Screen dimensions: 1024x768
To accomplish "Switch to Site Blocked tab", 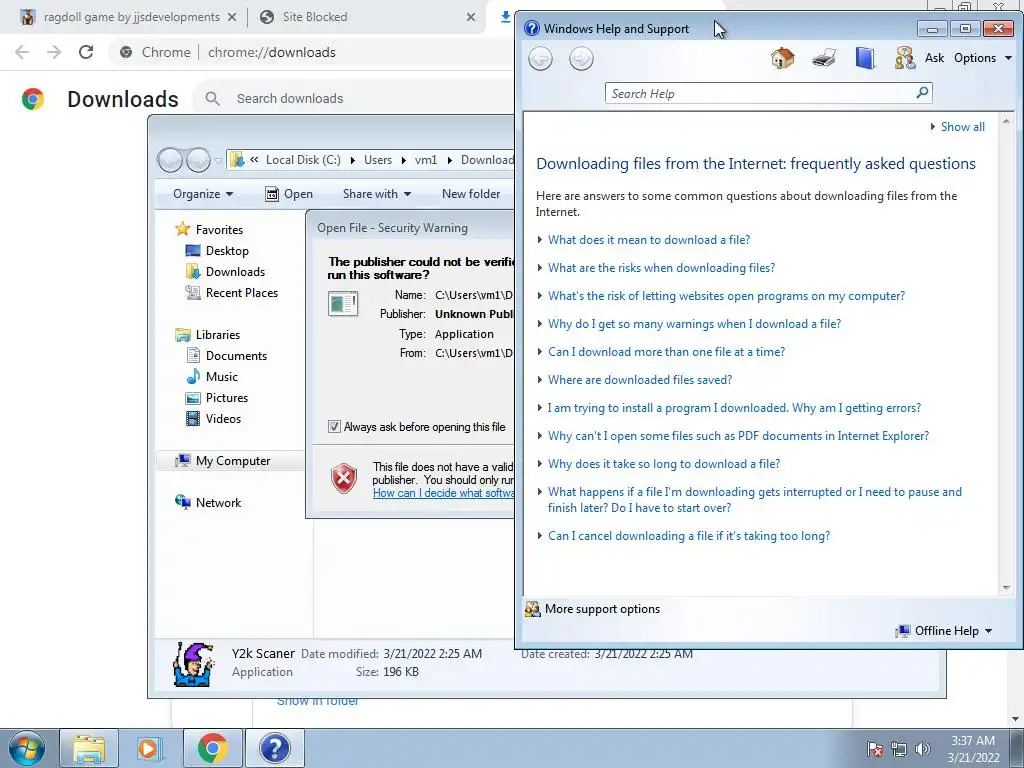I will click(368, 17).
